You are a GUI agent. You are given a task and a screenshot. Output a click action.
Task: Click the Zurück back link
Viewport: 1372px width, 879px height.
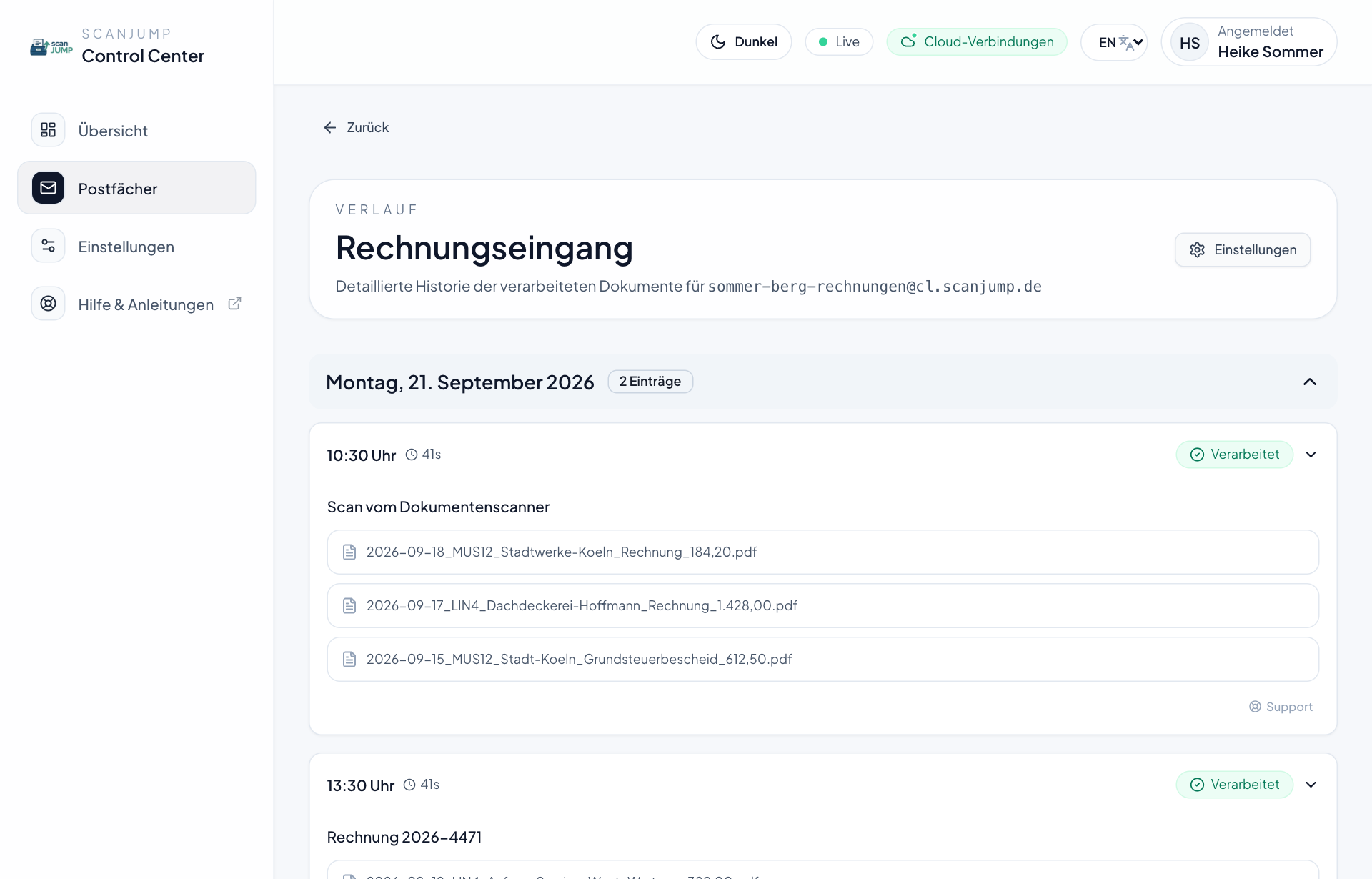coord(357,127)
